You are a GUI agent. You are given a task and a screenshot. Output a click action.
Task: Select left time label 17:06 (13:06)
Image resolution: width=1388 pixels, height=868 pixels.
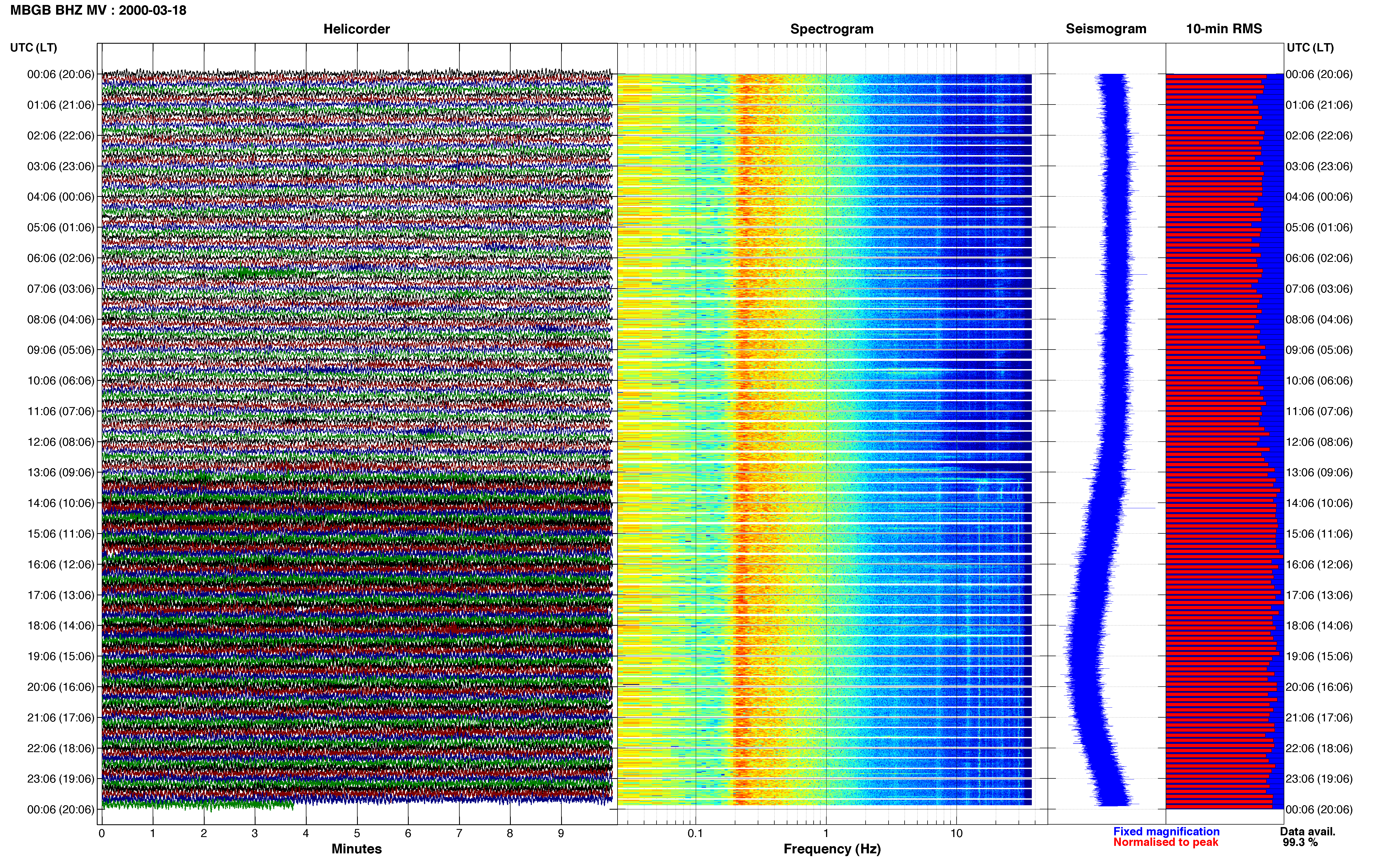tap(61, 595)
